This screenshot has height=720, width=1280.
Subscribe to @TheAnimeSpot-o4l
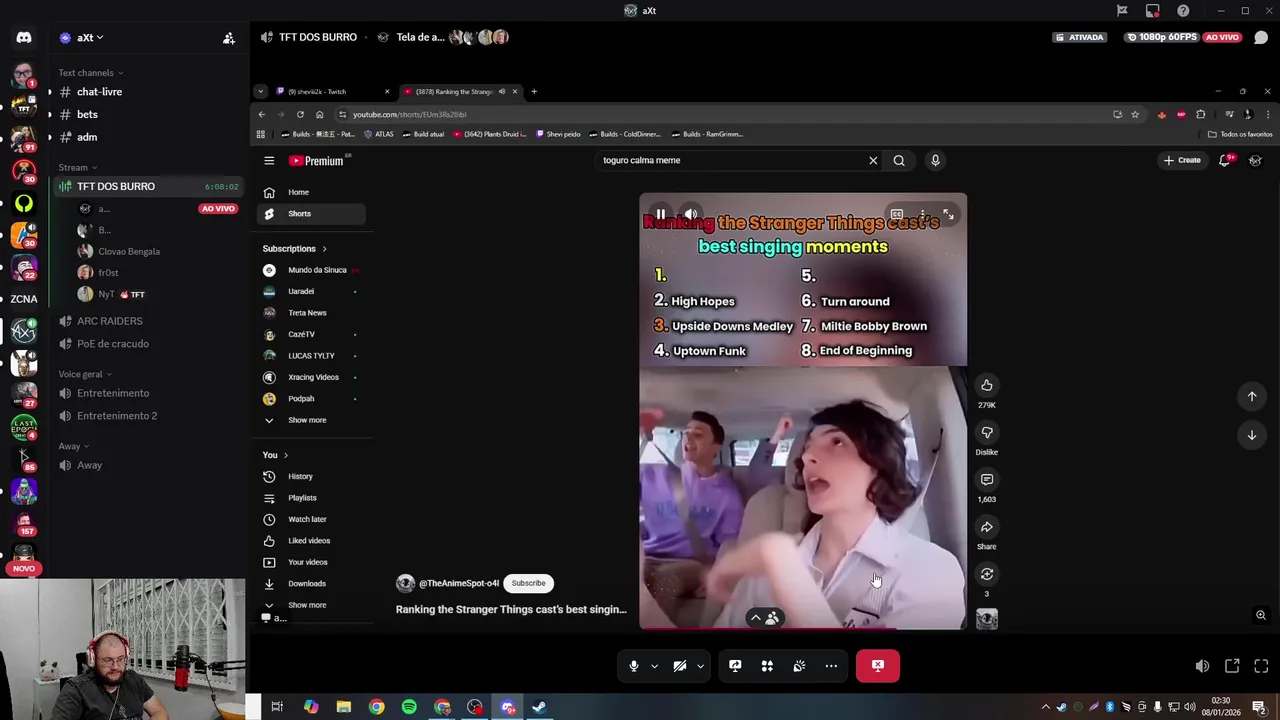pyautogui.click(x=528, y=583)
